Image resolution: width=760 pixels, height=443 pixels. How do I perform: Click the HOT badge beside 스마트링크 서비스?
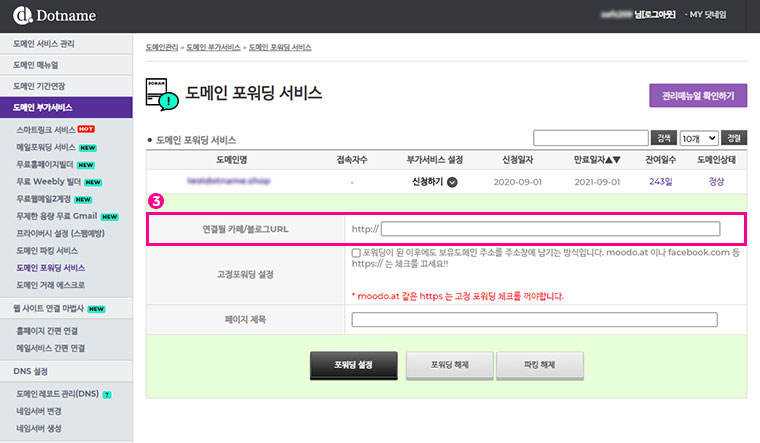click(86, 129)
